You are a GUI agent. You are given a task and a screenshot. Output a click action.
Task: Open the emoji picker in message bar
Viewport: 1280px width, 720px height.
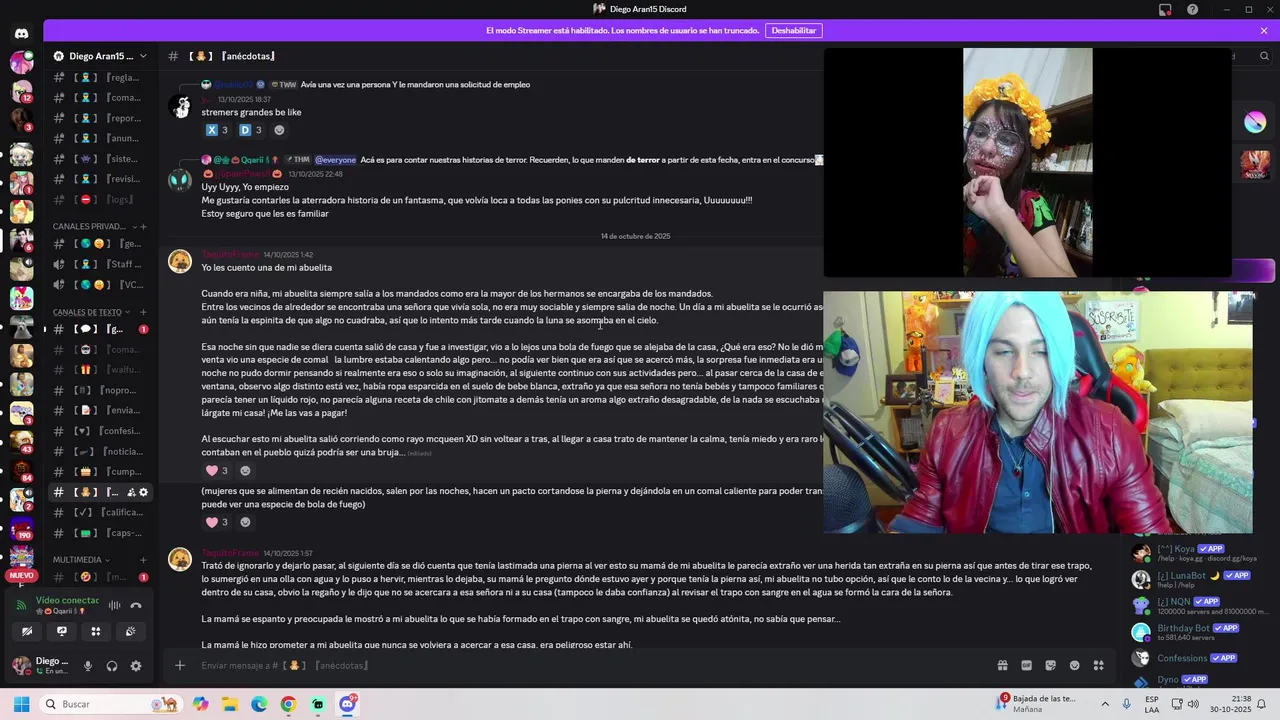pyautogui.click(x=1074, y=665)
